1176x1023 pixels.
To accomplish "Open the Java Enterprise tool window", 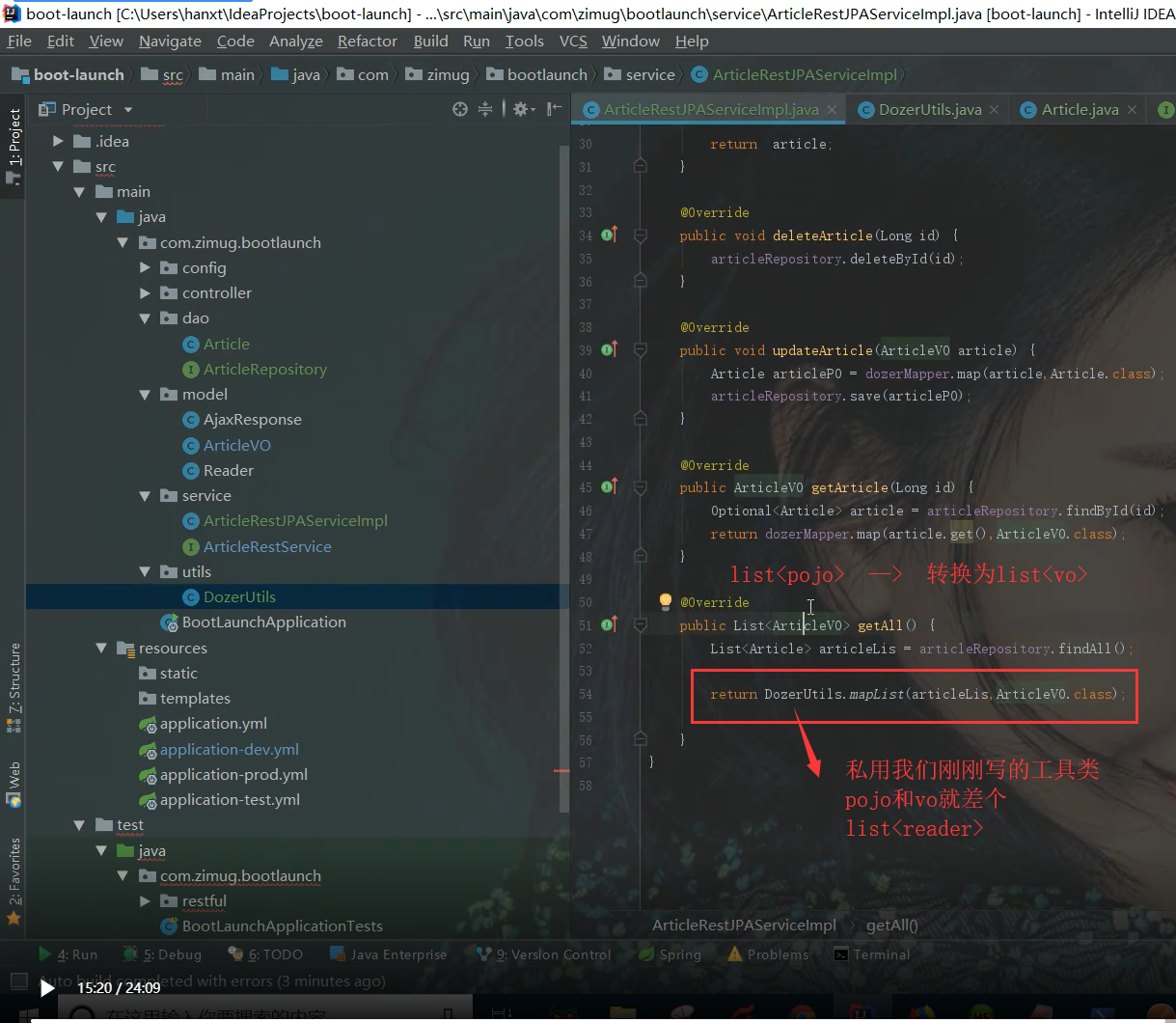I will click(x=388, y=954).
